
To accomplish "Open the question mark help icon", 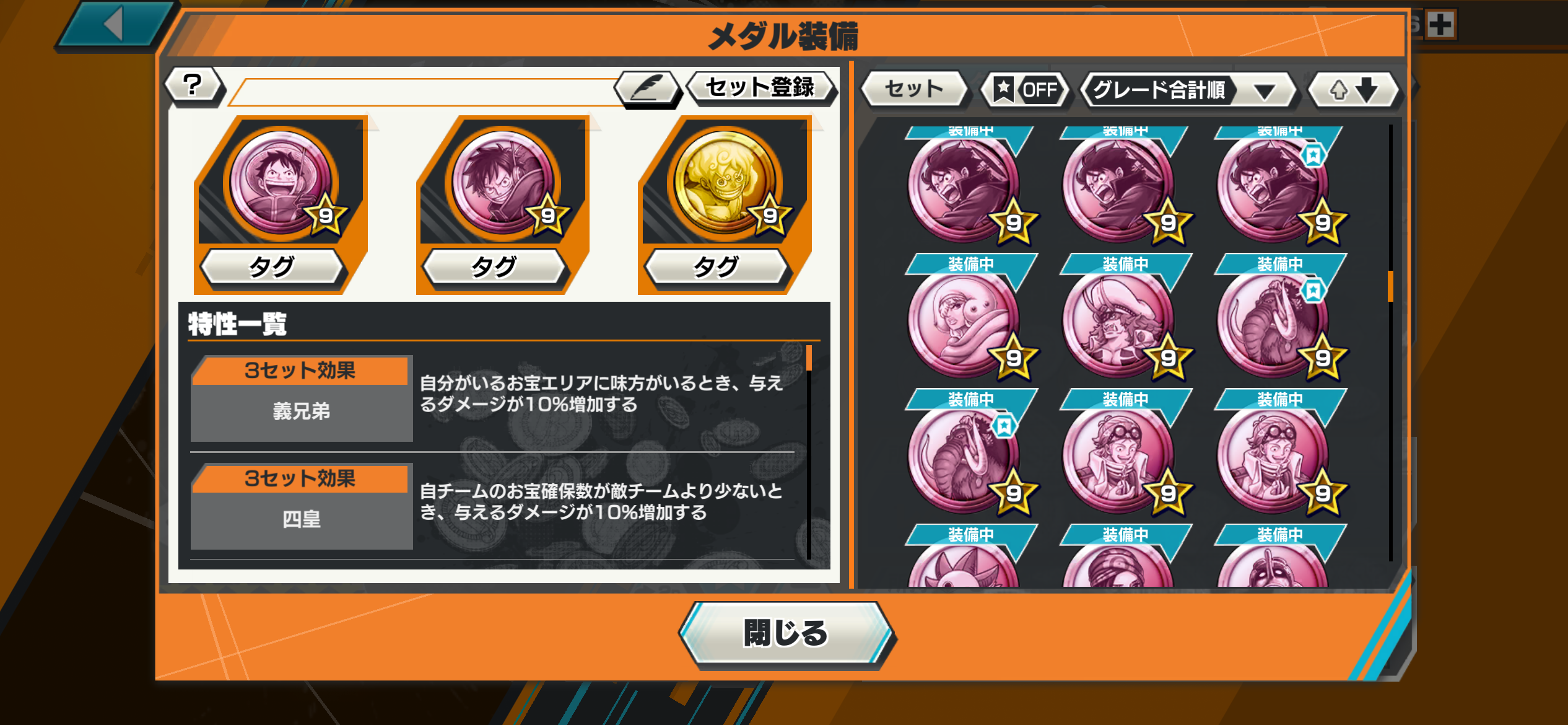I will pos(193,86).
